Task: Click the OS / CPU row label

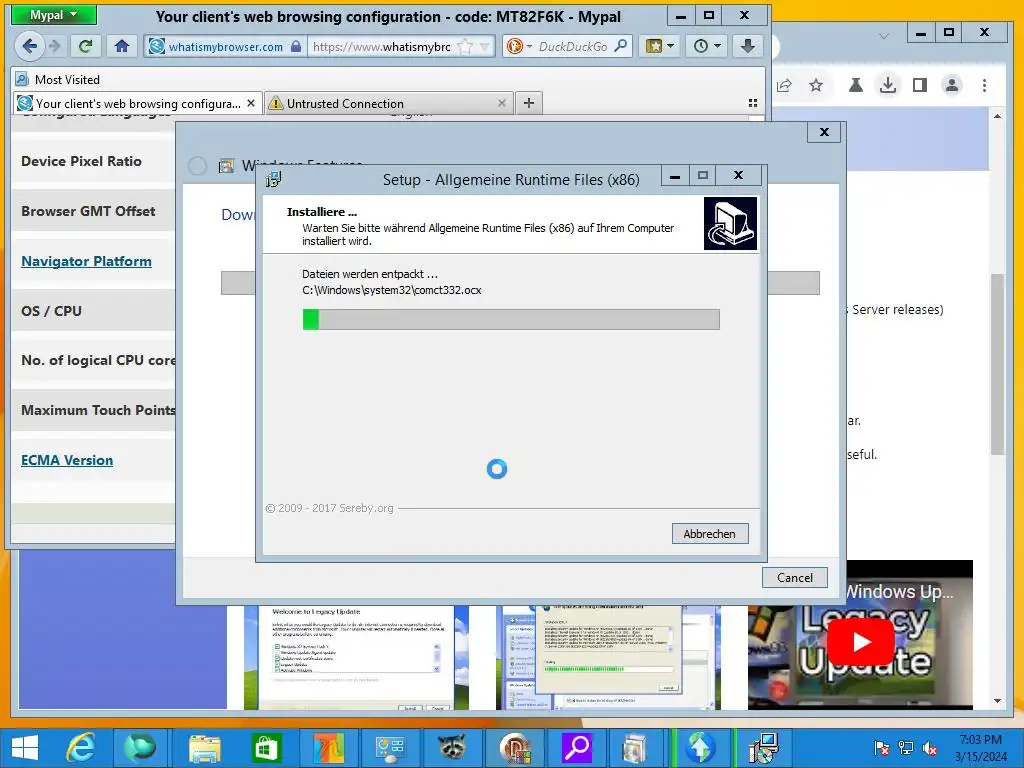Action: 51,311
